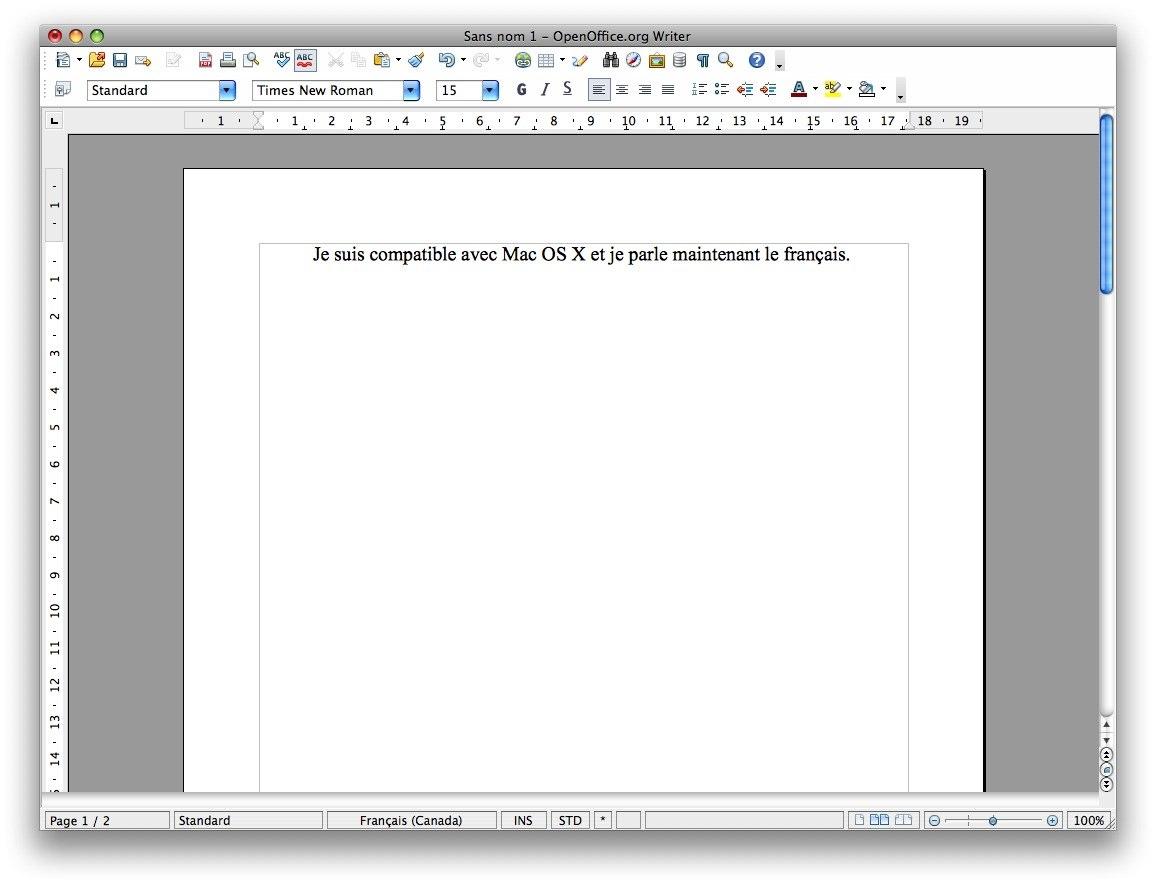Click the Page 1 / 2 status field

[x=108, y=820]
